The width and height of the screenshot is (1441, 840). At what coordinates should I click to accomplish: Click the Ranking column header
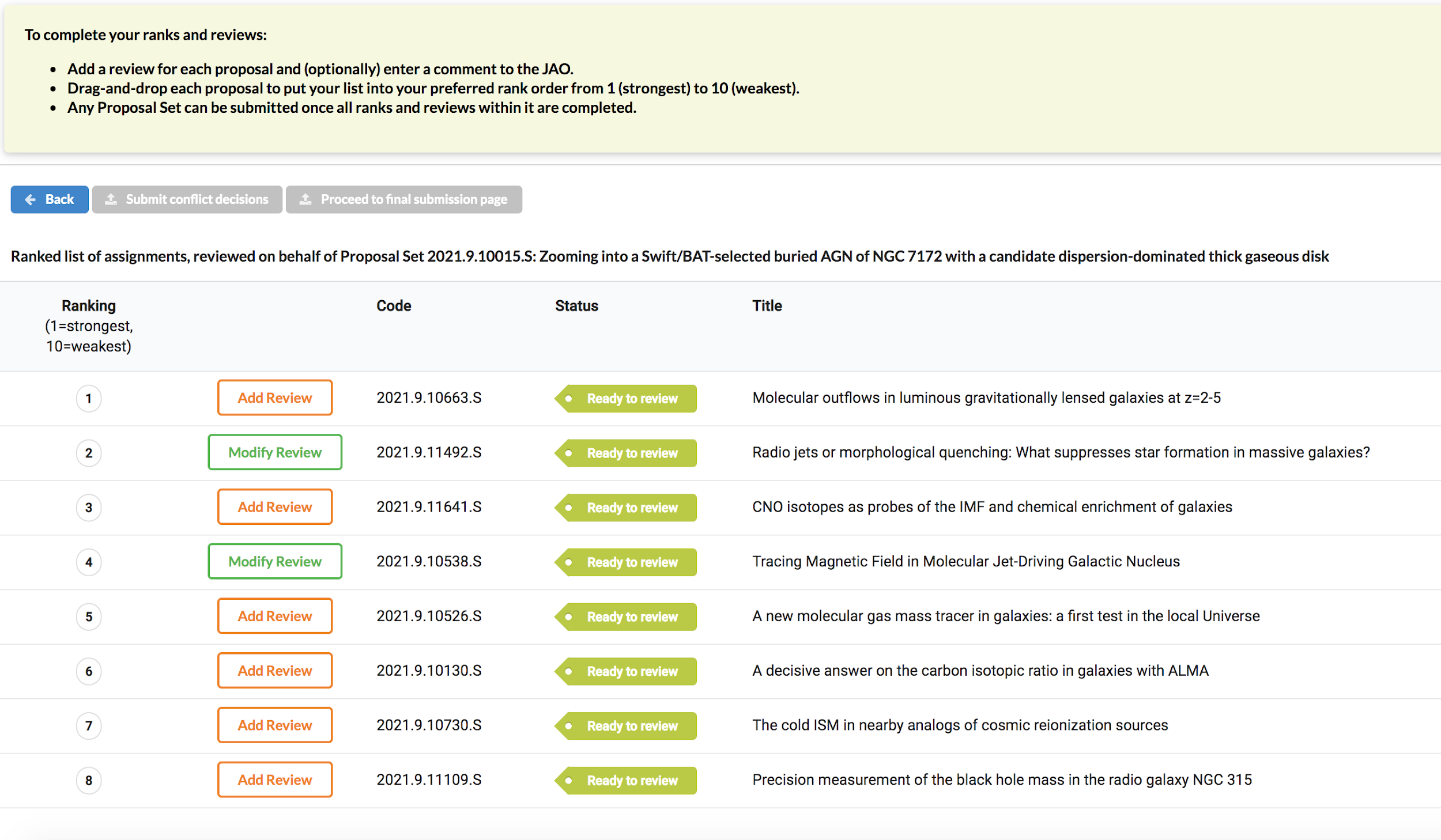coord(89,305)
